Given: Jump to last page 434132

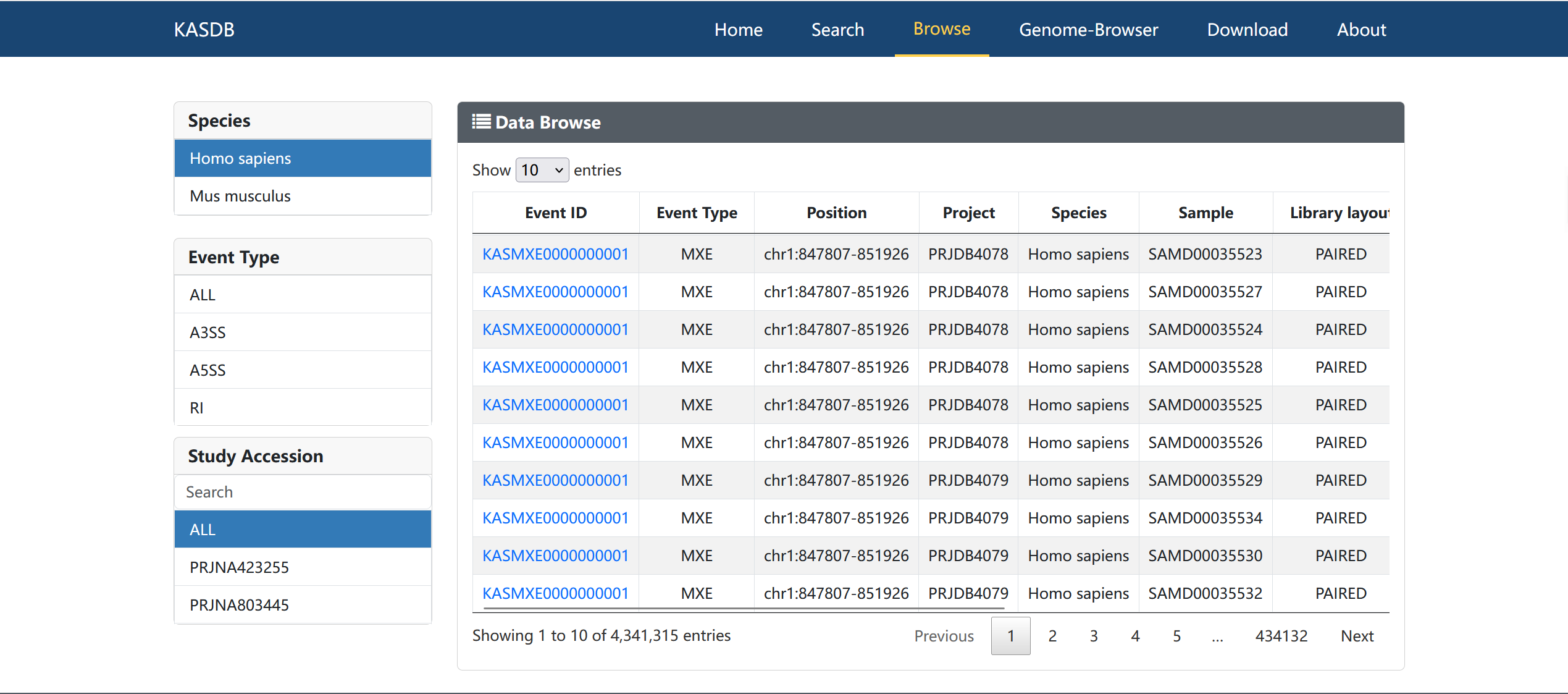Looking at the screenshot, I should [1281, 636].
